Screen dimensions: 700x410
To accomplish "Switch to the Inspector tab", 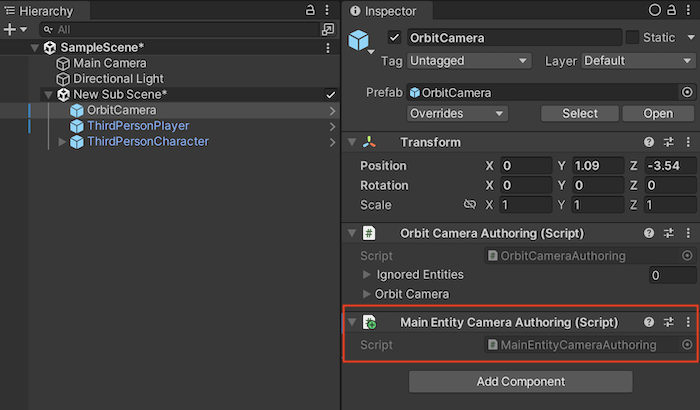I will [x=391, y=11].
